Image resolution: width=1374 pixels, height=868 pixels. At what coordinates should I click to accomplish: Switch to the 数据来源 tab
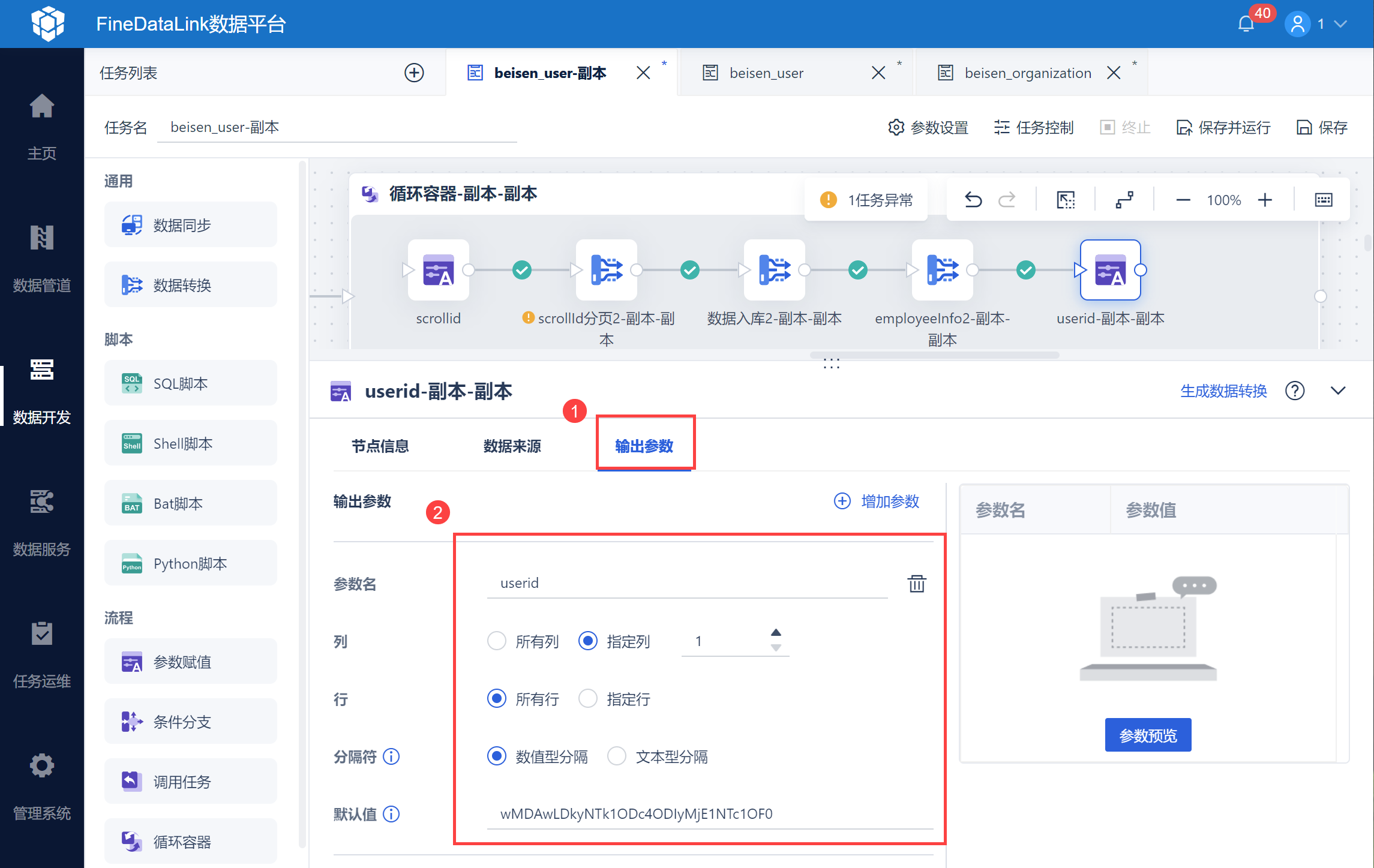click(512, 446)
